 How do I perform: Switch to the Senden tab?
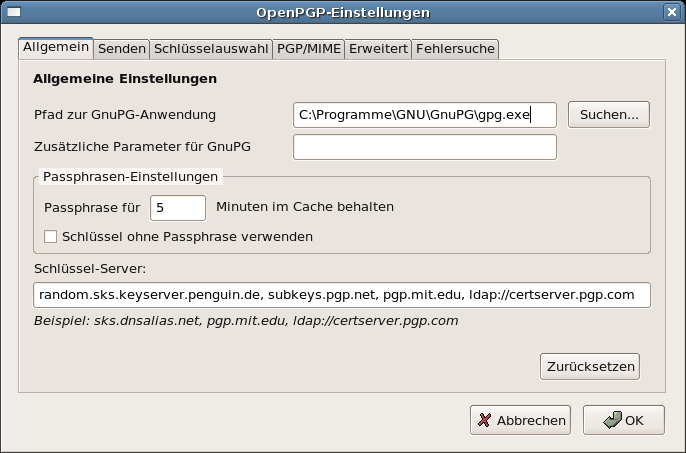(122, 49)
